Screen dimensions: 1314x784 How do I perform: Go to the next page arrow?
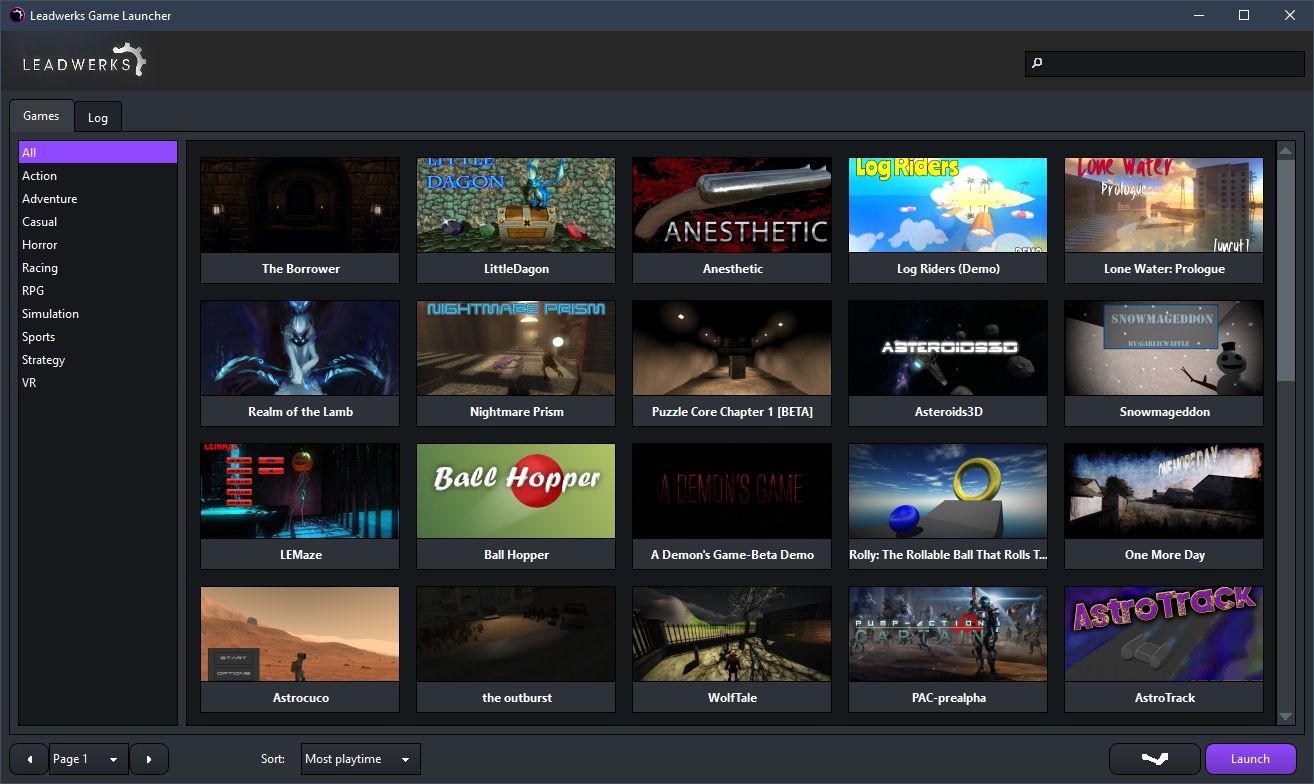click(149, 759)
